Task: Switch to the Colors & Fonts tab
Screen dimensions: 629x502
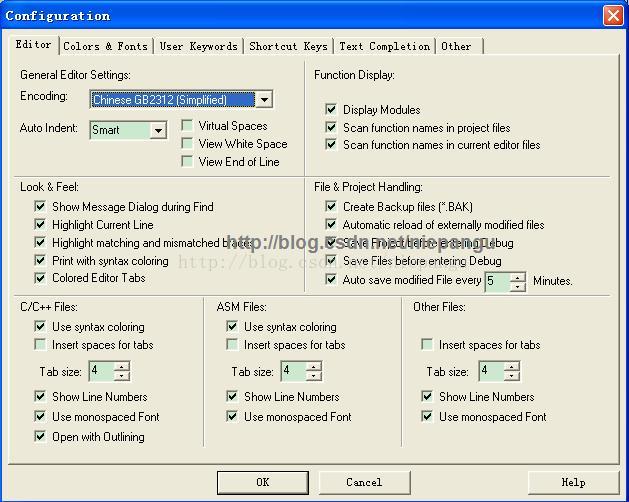Action: (x=106, y=47)
